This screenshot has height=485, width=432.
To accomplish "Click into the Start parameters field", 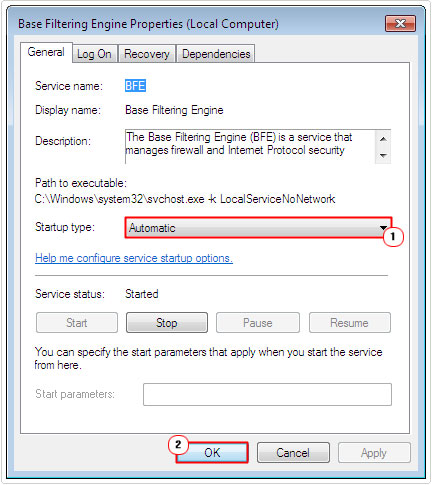I will pyautogui.click(x=267, y=394).
